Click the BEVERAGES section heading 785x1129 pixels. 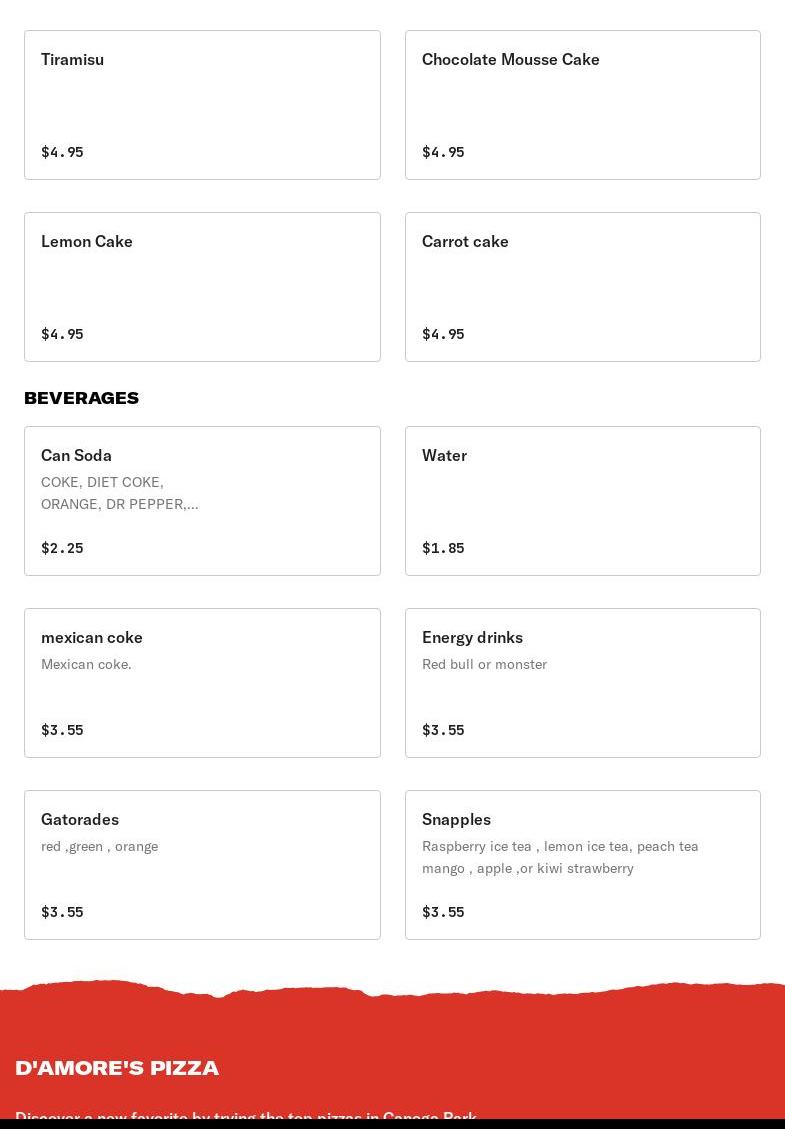coord(81,397)
